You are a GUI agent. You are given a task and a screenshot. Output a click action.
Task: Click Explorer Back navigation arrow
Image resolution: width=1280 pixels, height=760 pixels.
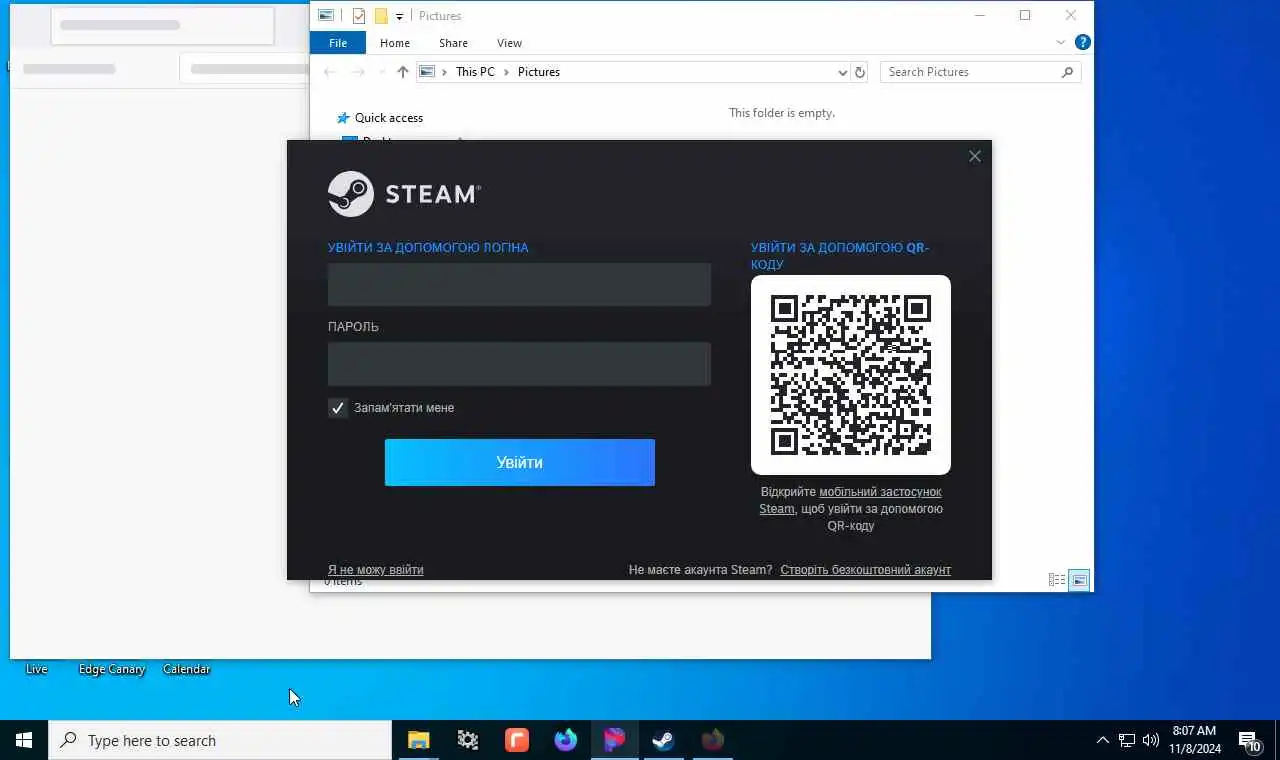[x=330, y=72]
